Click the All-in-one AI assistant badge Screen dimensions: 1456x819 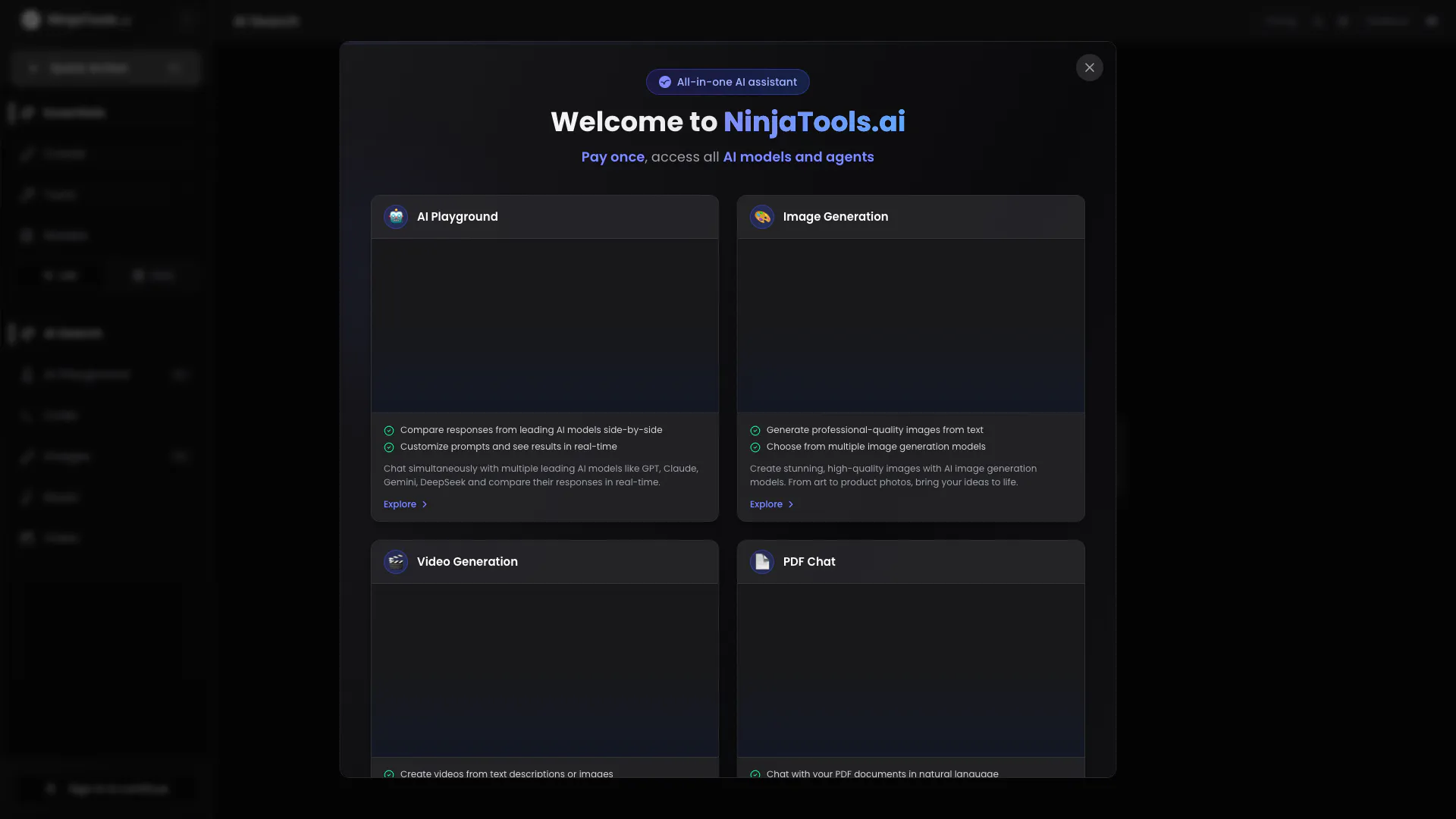click(727, 82)
